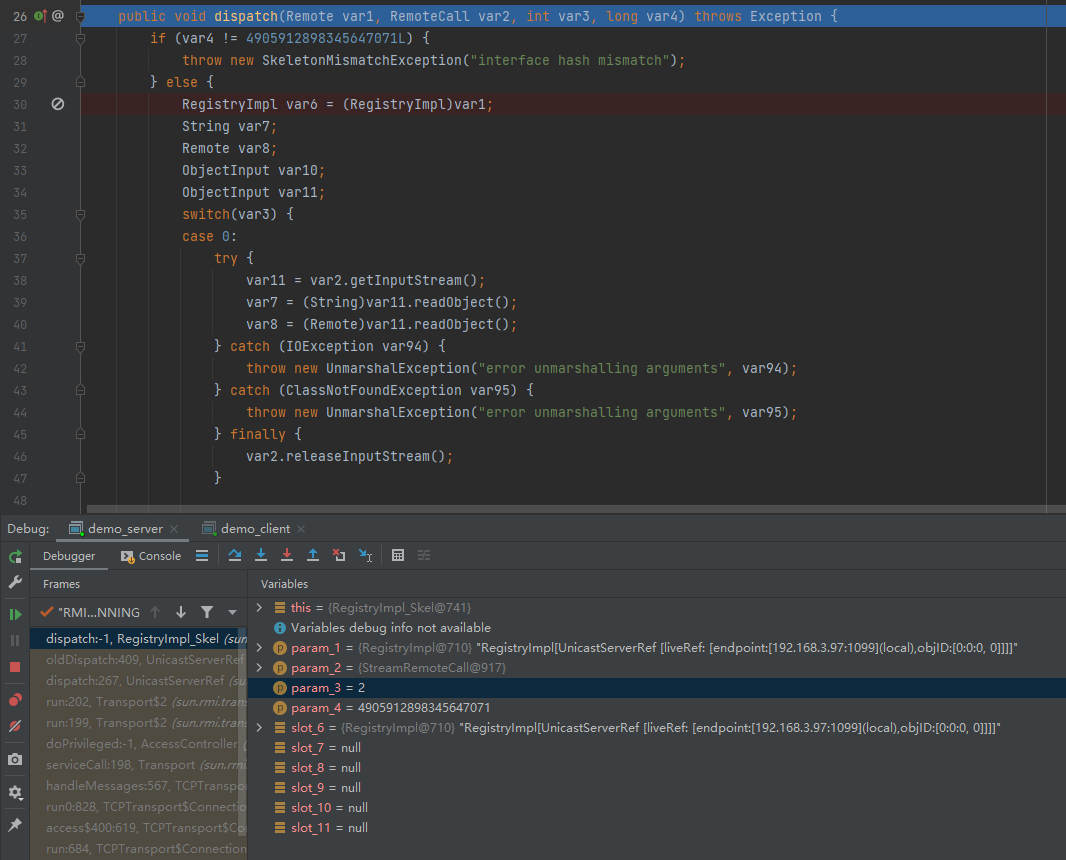Click the SkeletonMismatchException class name in code
The image size is (1066, 860).
pos(362,61)
